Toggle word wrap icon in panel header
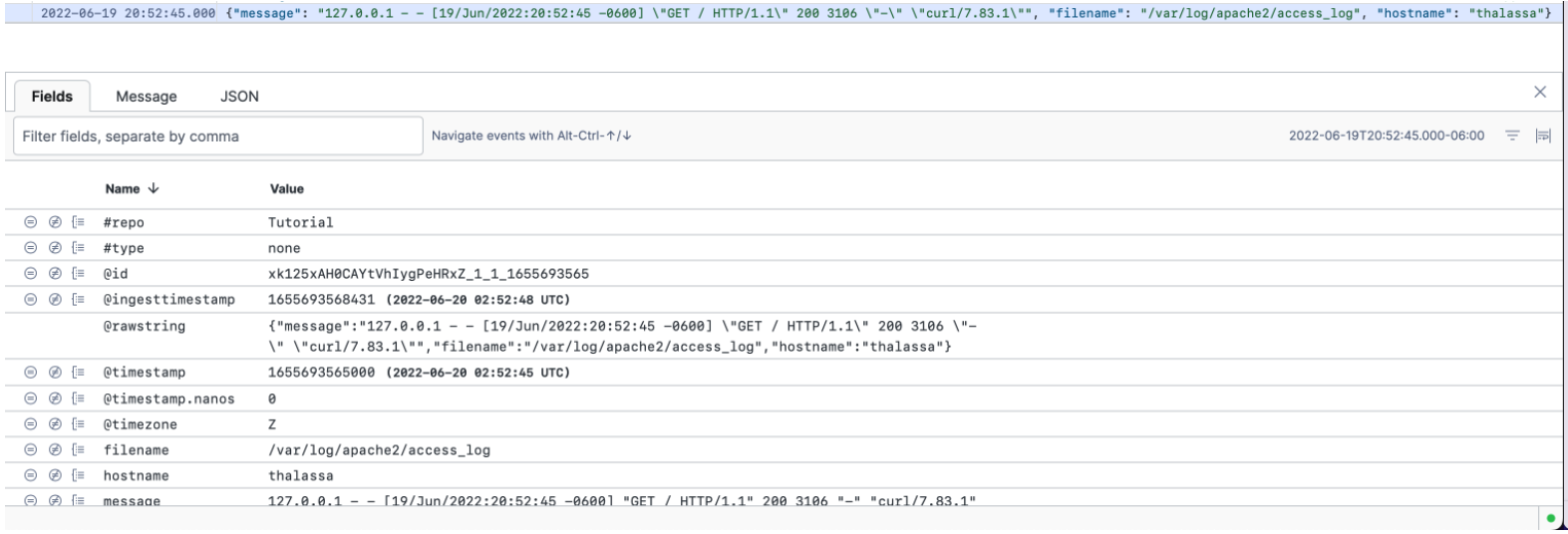Image resolution: width=1568 pixels, height=534 pixels. (x=1543, y=135)
